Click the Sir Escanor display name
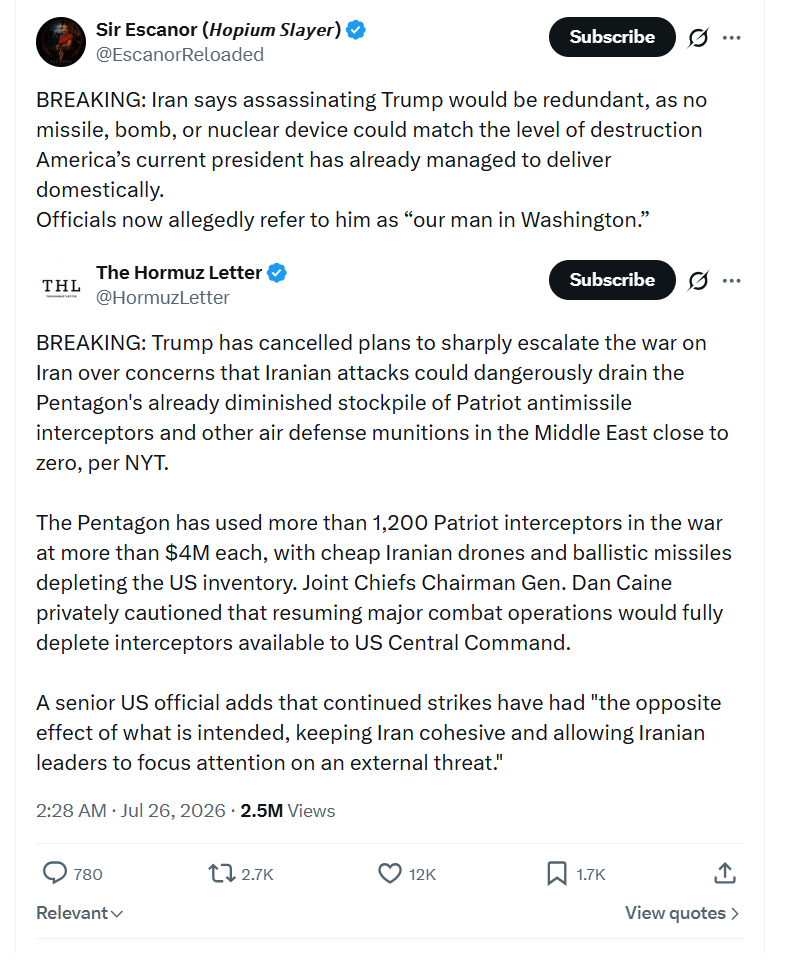 click(218, 29)
